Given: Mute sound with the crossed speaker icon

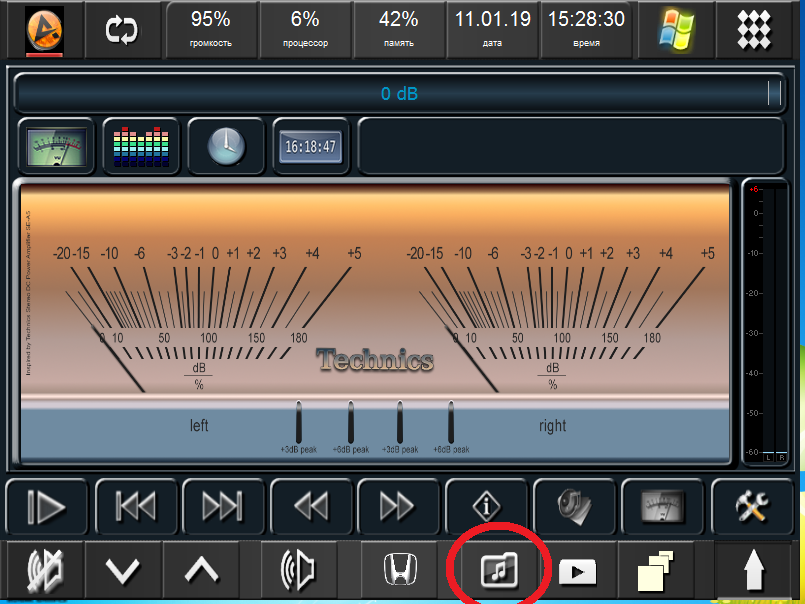Looking at the screenshot, I should pyautogui.click(x=45, y=570).
